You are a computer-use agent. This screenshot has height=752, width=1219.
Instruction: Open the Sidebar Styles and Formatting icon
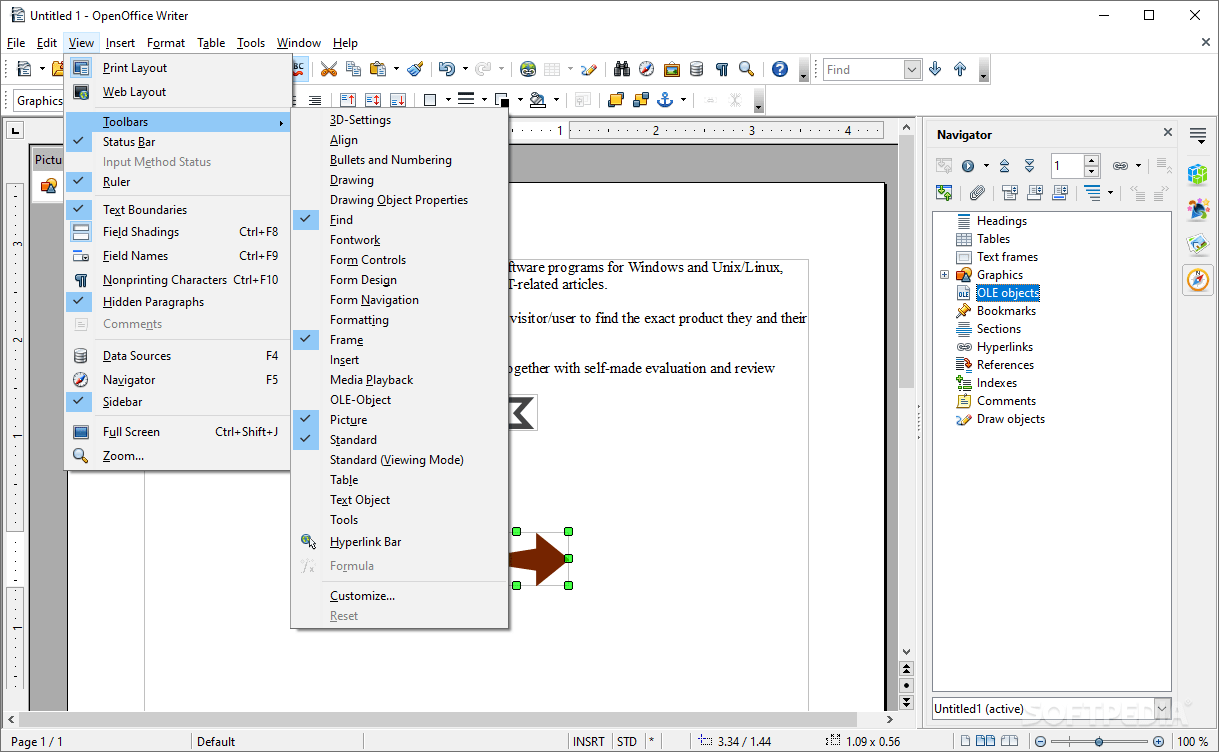click(1198, 209)
